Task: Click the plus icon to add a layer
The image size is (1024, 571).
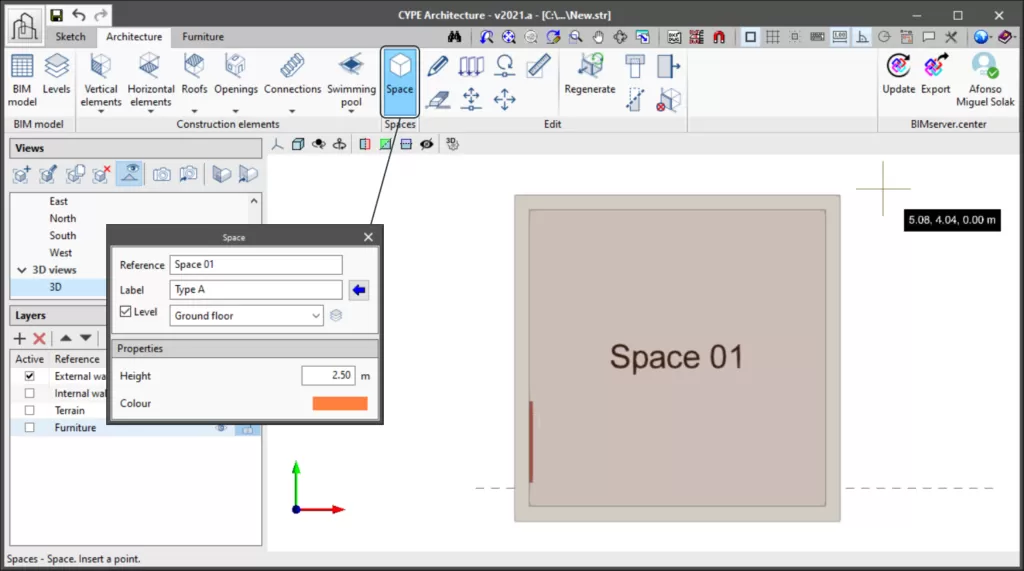Action: click(19, 339)
